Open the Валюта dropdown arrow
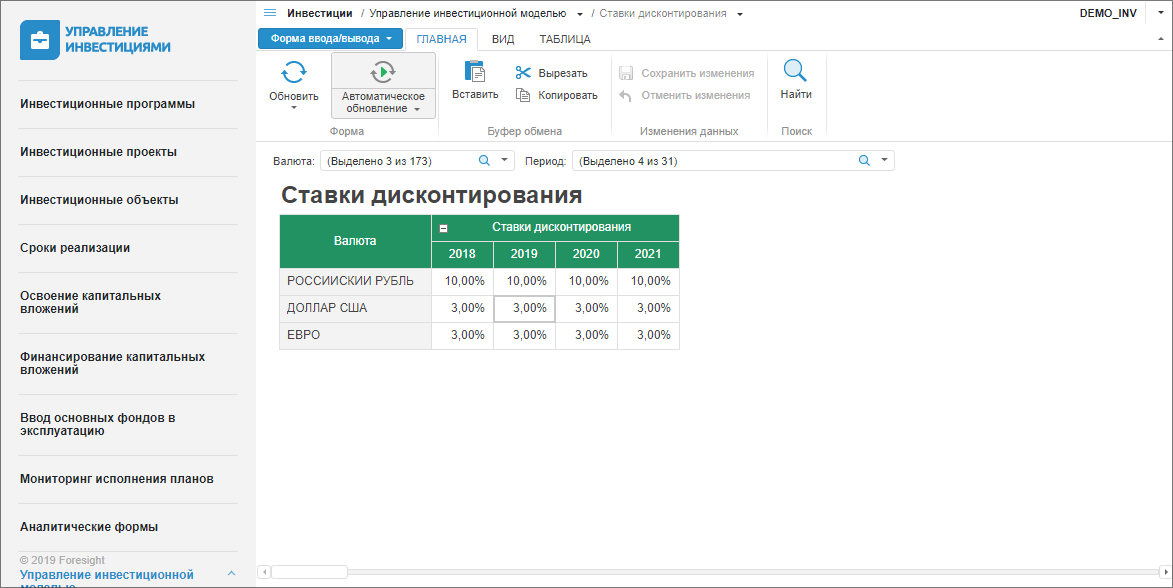Viewport: 1173px width, 588px height. pyautogui.click(x=504, y=160)
